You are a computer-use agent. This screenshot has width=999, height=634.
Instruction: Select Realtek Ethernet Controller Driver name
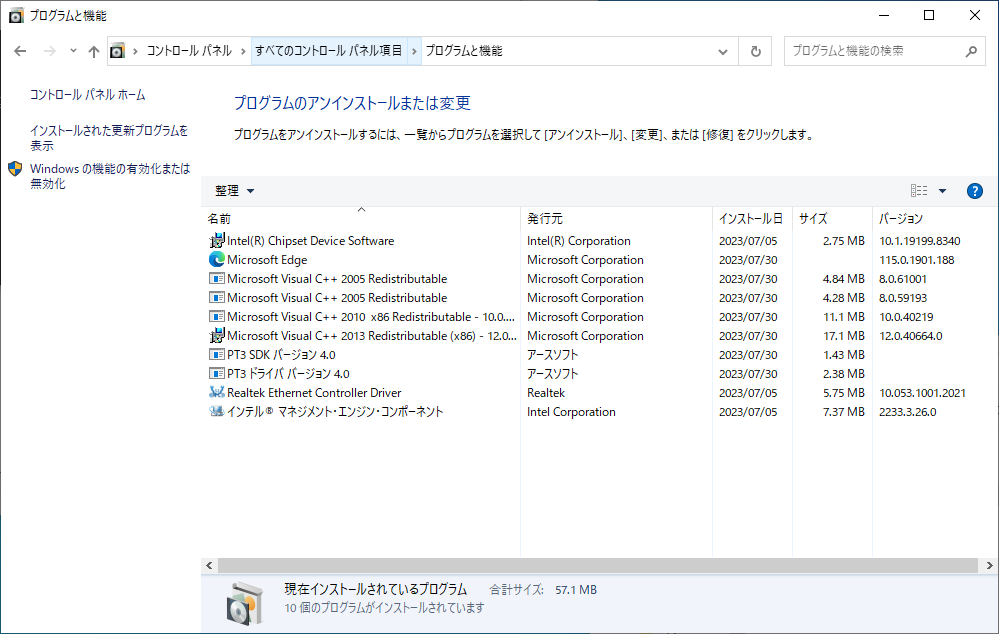[314, 393]
